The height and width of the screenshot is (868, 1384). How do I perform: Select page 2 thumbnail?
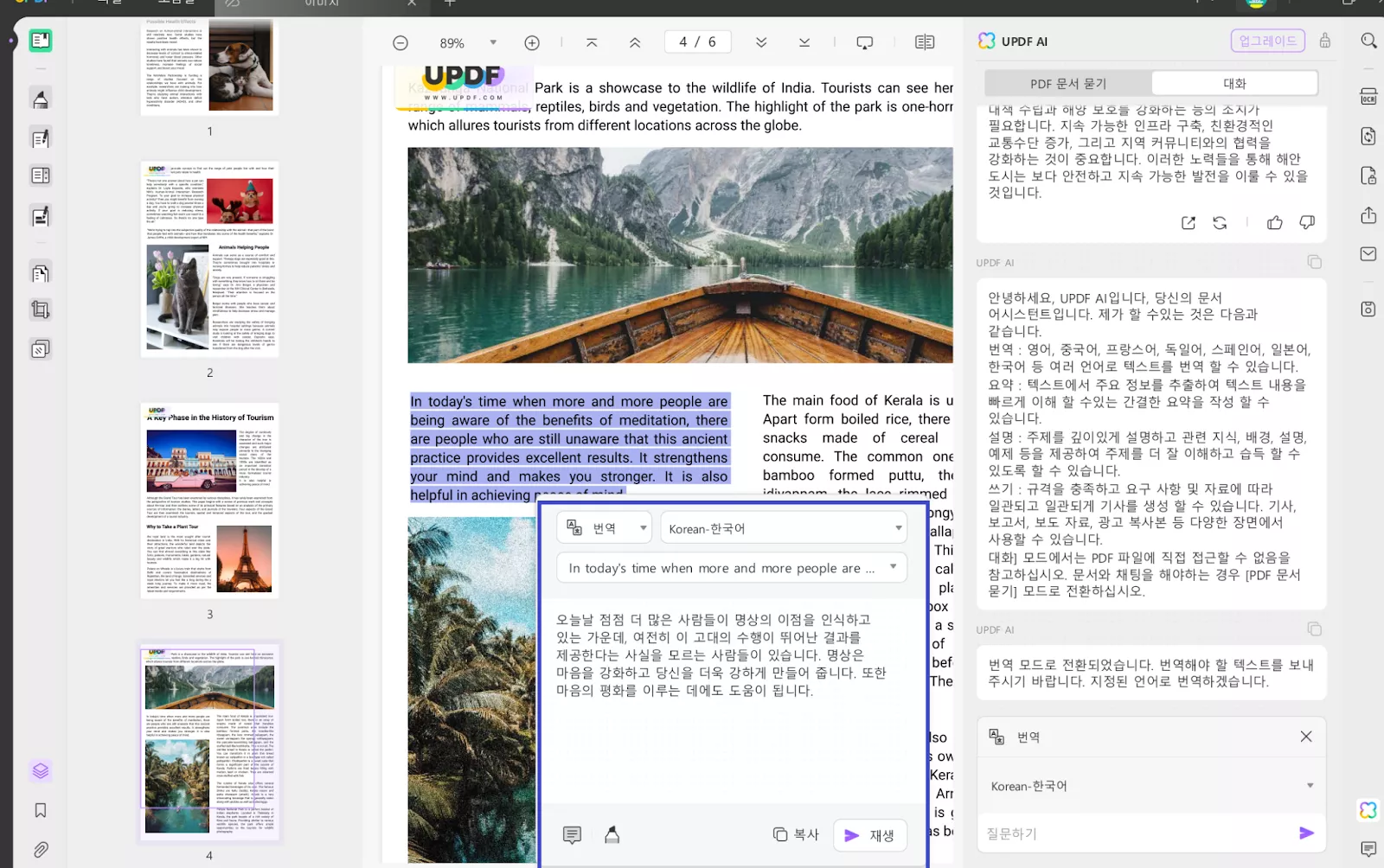[x=209, y=259]
